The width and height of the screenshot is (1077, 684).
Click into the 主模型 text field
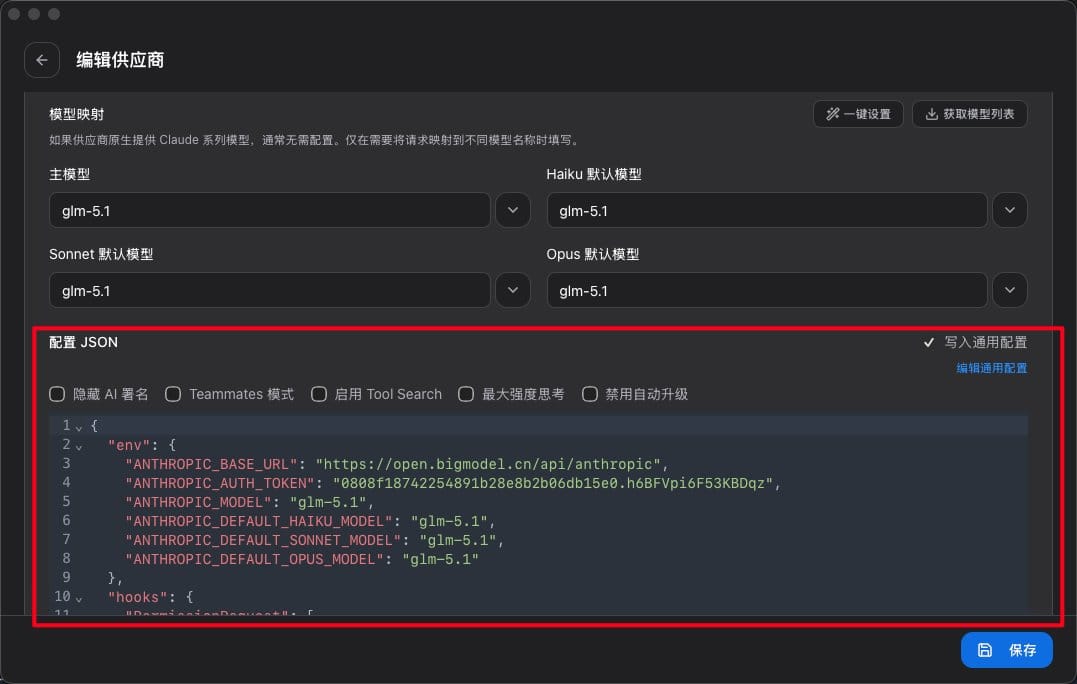(x=270, y=210)
